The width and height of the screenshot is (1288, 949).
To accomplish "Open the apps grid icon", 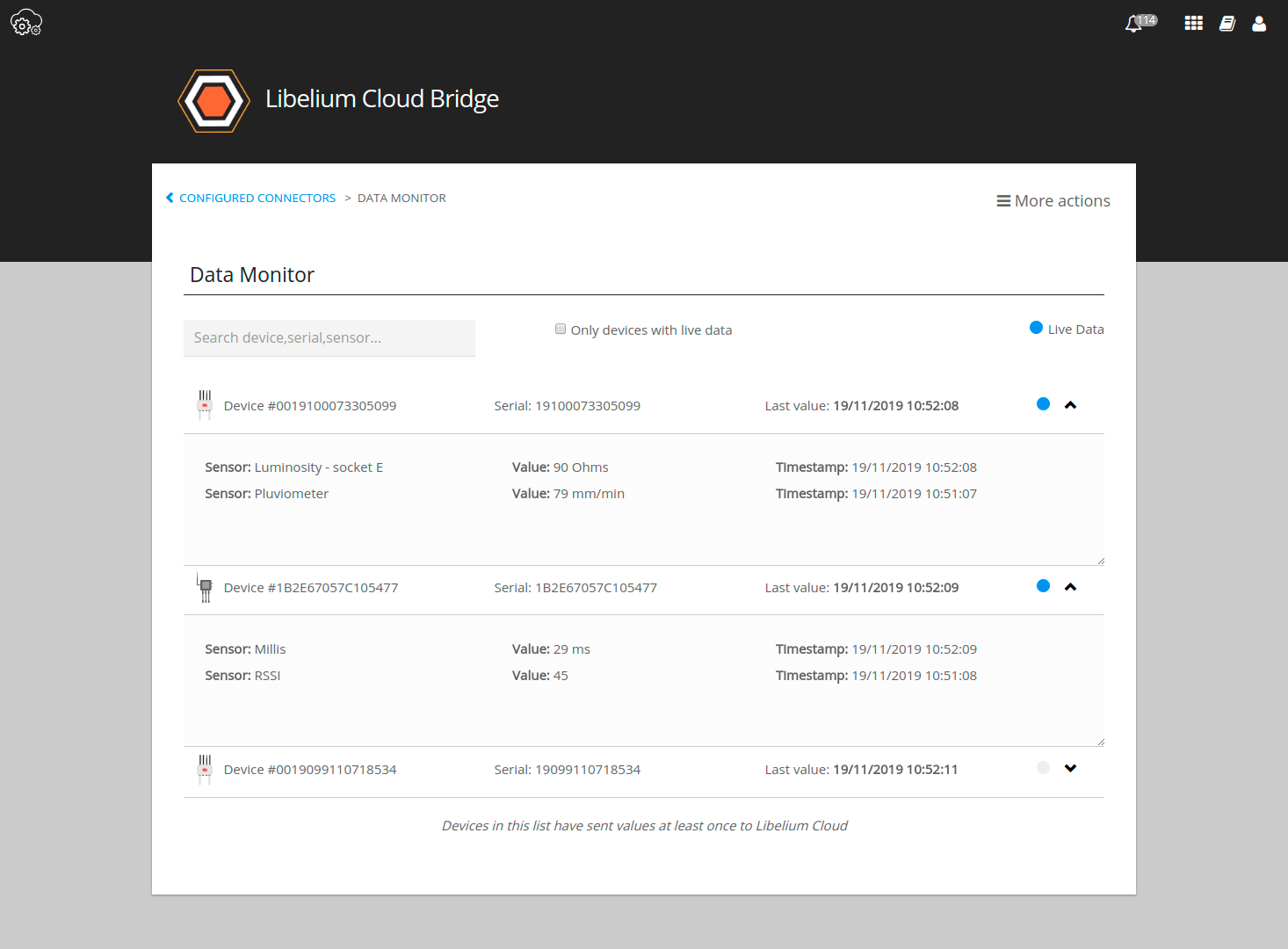I will [1193, 24].
